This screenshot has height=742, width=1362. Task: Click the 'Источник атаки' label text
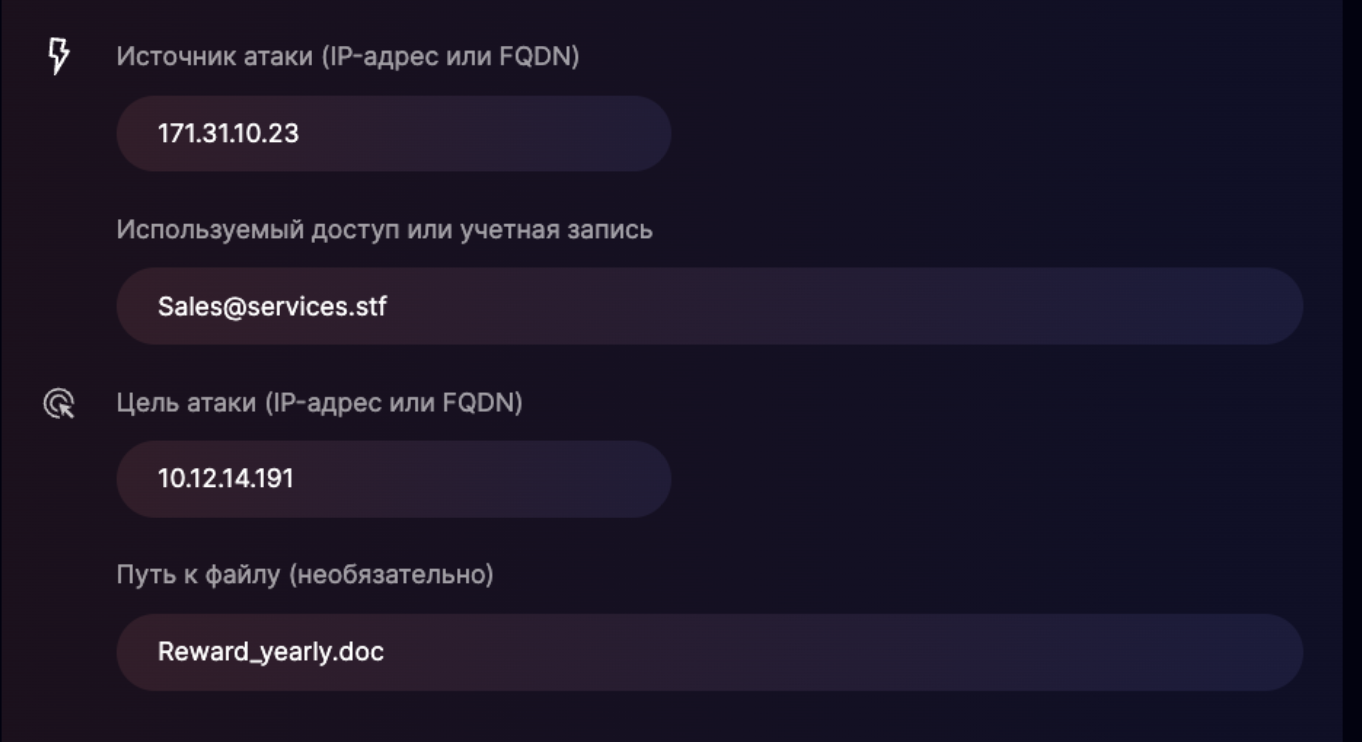(214, 56)
